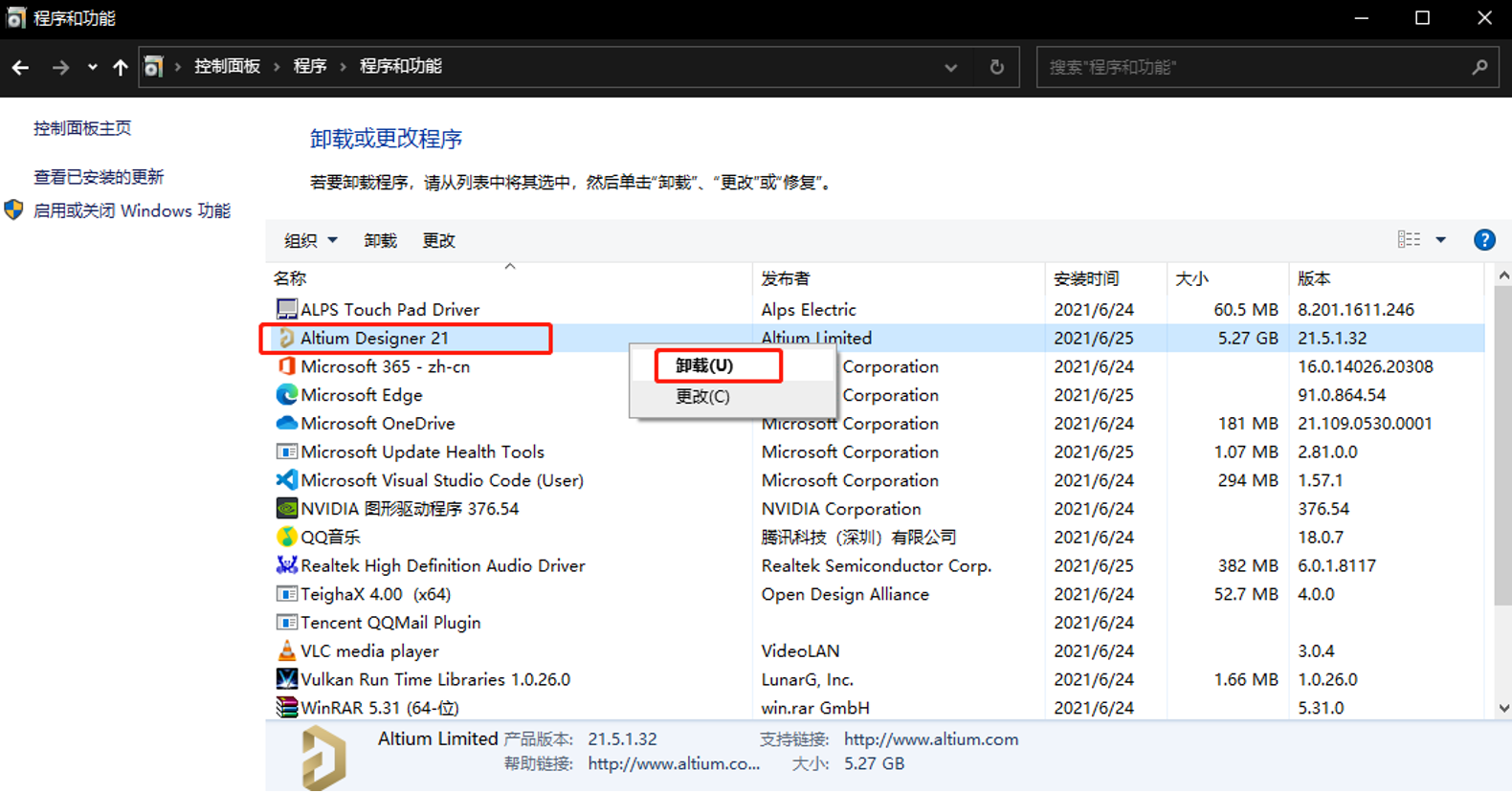1512x793 pixels.
Task: Click version 21.109.0530.0001 cell
Action: (1365, 423)
